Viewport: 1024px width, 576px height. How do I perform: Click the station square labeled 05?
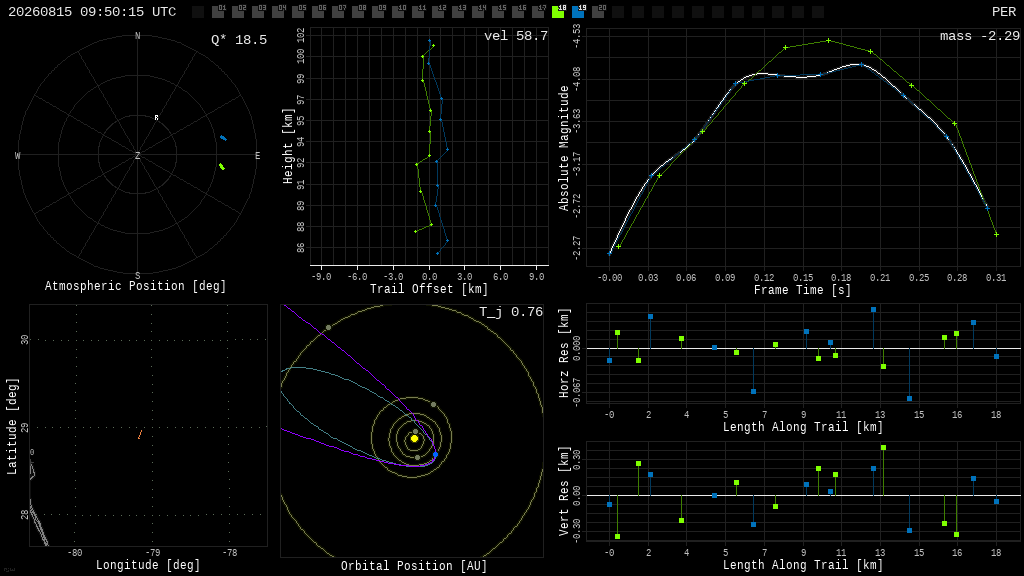click(x=298, y=12)
